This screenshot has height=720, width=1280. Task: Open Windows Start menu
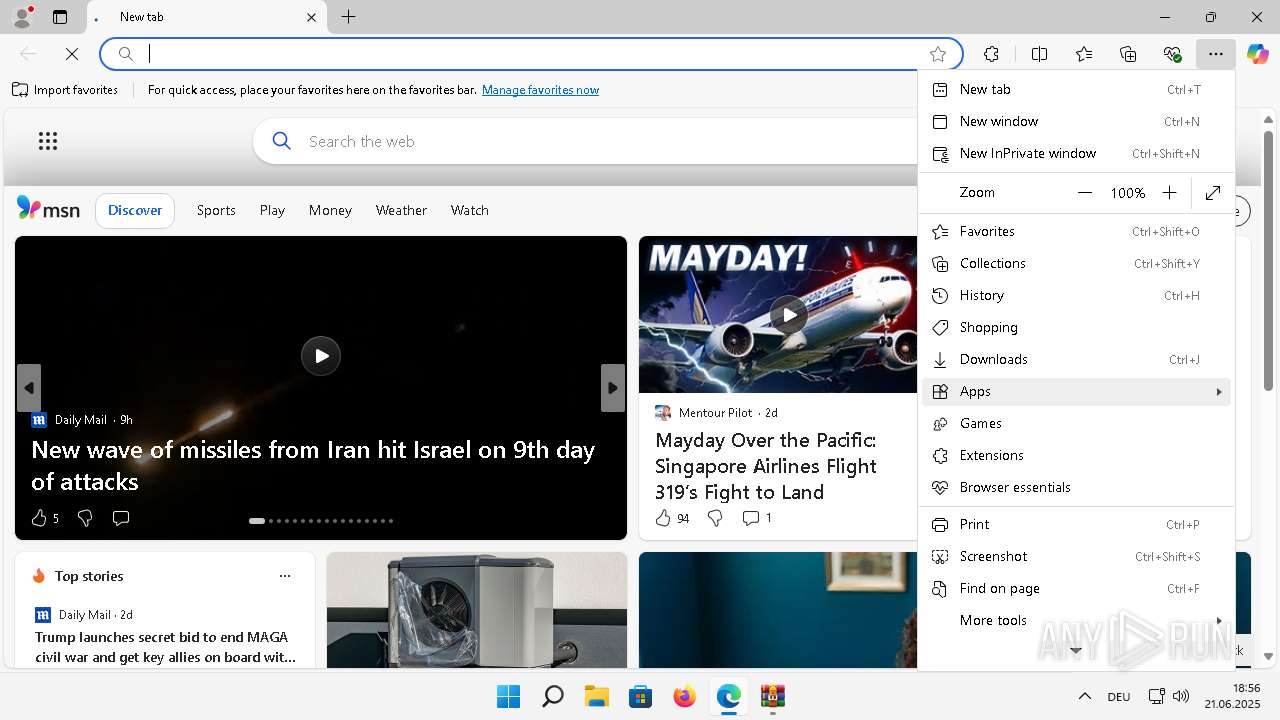pyautogui.click(x=508, y=696)
